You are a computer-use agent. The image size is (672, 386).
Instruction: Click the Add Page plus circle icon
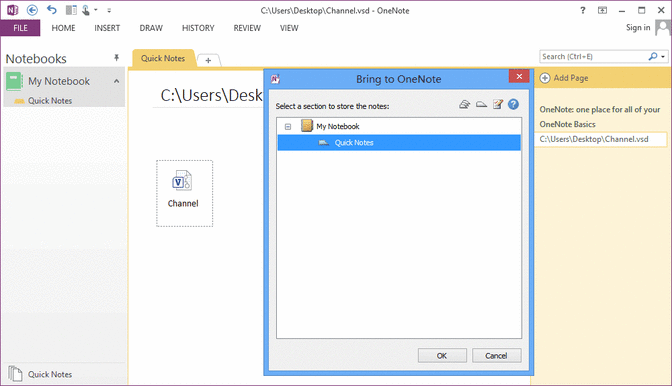[545, 78]
